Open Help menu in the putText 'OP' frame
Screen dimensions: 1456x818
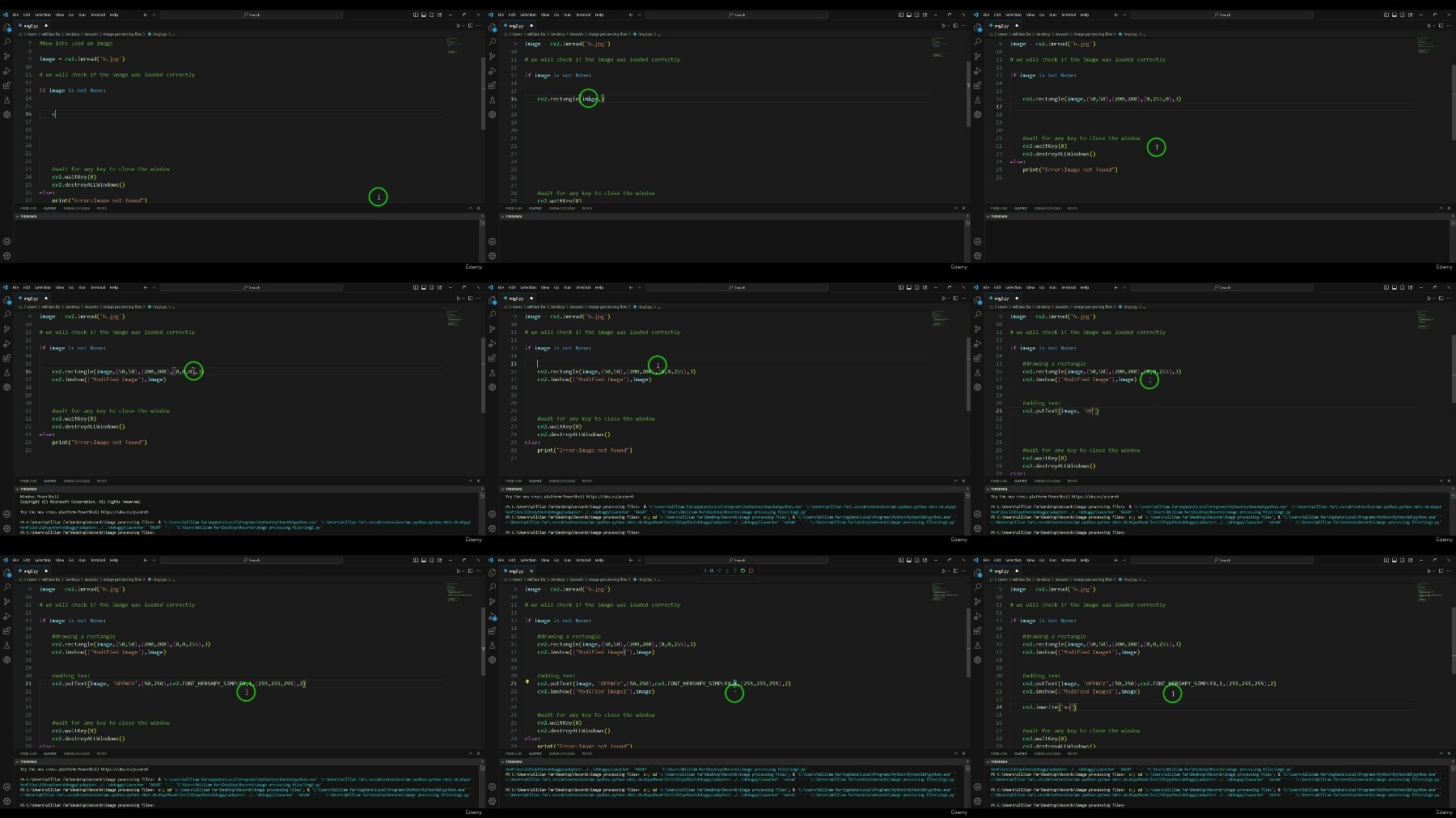point(1085,287)
